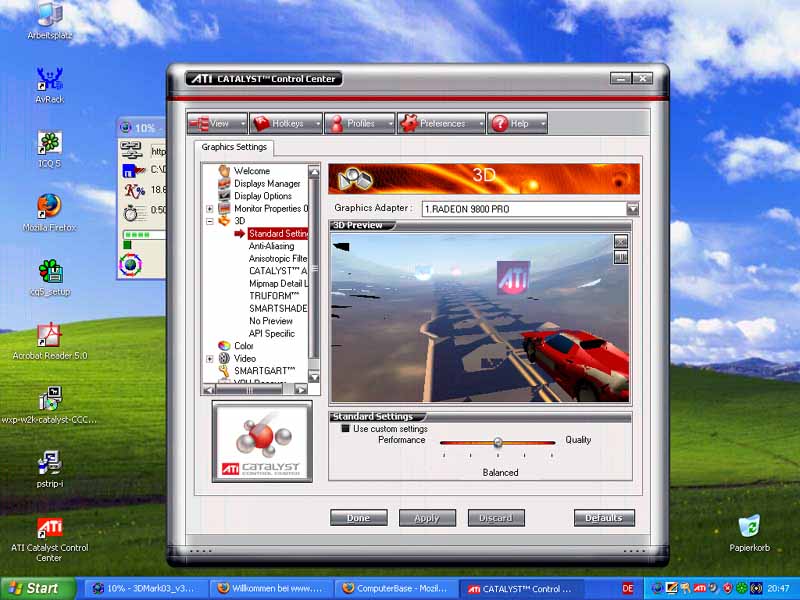Click the Welcome hand icon in tree
Viewport: 800px width, 600px height.
[x=224, y=170]
